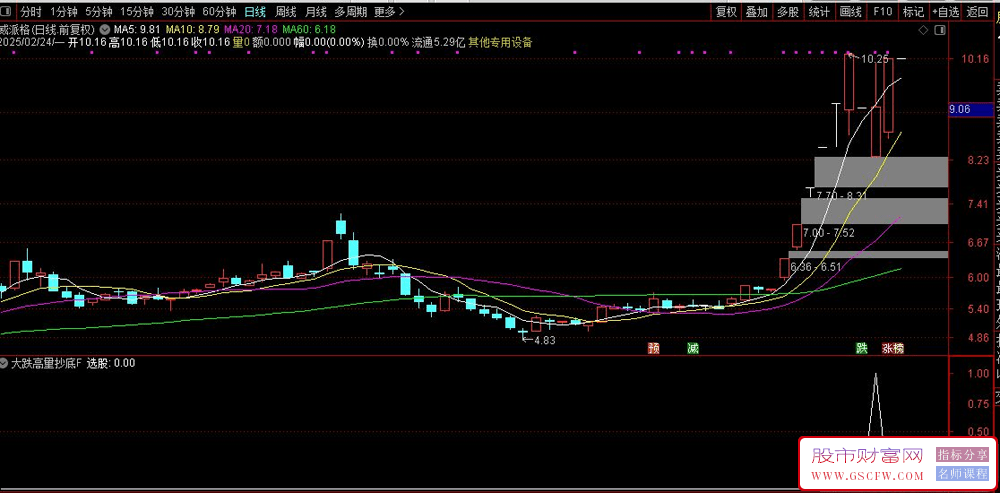Click the 9.06 price marker on axis
Viewport: 1000px width, 493px height.
[960, 110]
